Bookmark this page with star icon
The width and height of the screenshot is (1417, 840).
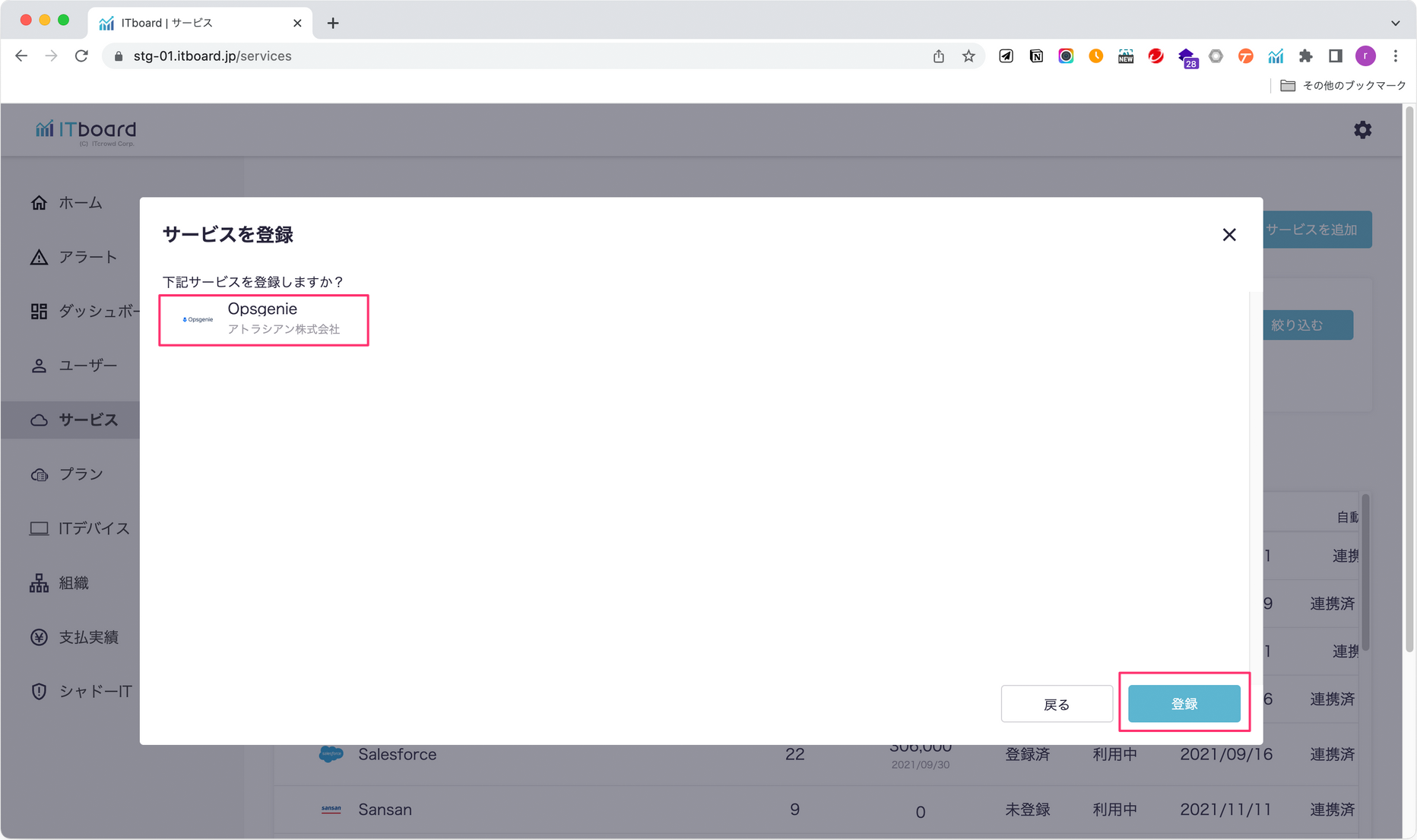[x=968, y=56]
